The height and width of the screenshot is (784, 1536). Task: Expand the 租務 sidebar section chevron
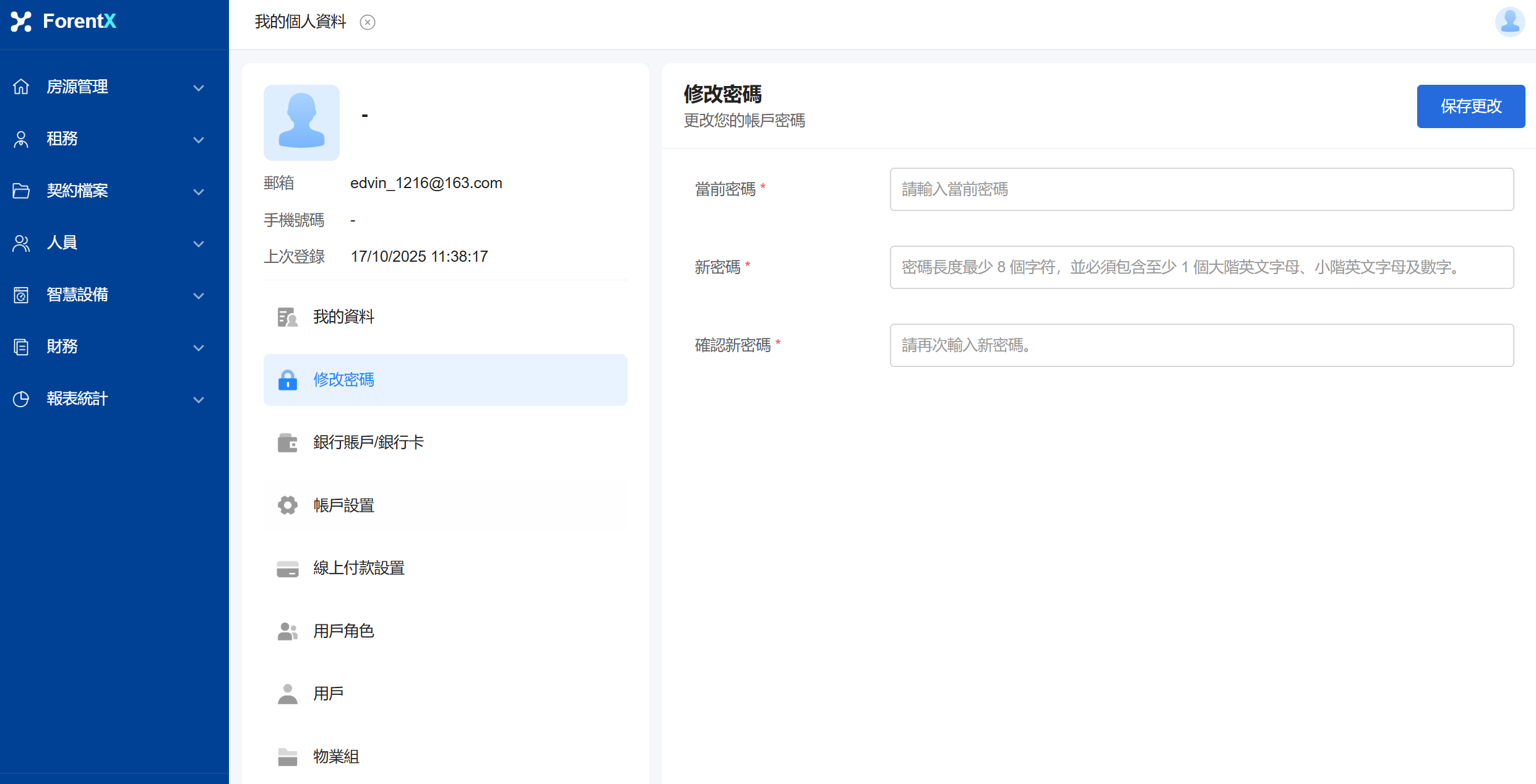pyautogui.click(x=199, y=140)
